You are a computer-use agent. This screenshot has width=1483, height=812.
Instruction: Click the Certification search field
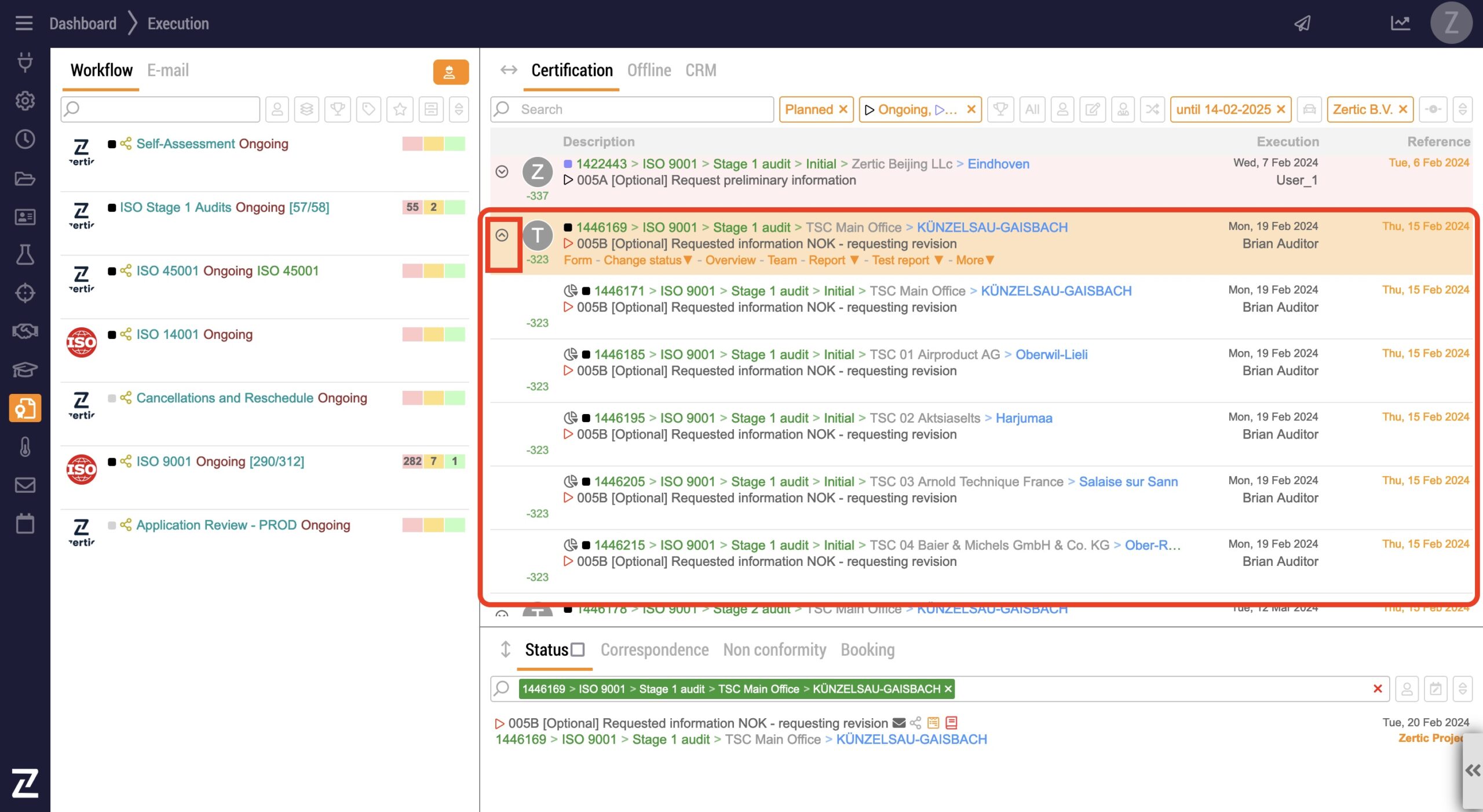point(637,109)
